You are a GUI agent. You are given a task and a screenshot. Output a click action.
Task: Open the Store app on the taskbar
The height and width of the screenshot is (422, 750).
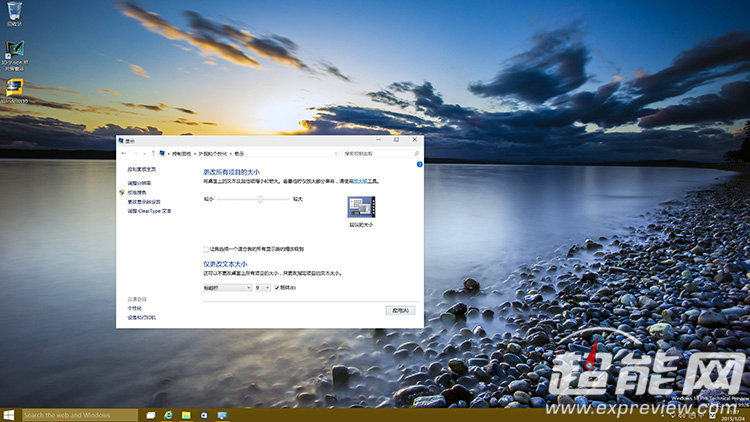204,414
